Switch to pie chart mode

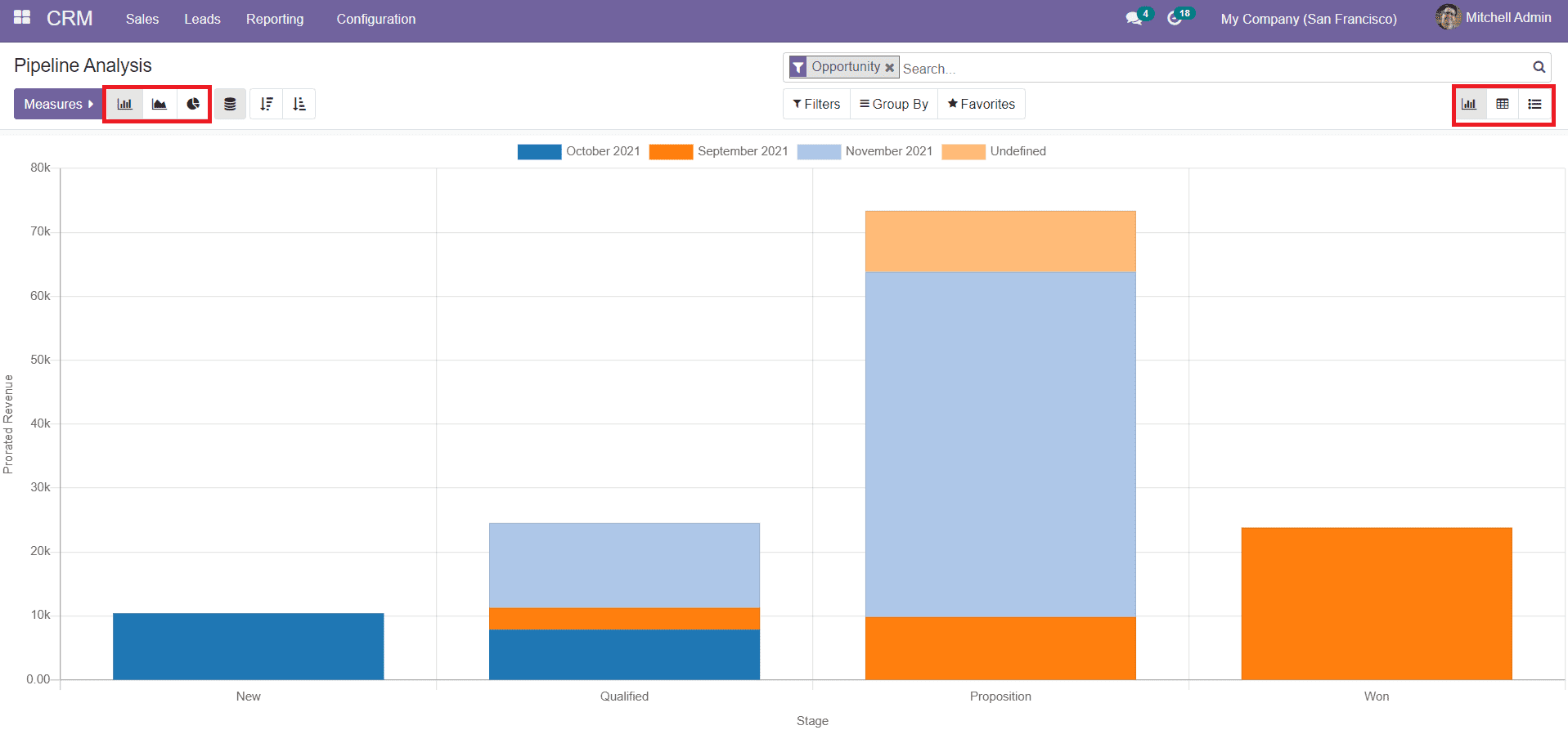[x=193, y=104]
